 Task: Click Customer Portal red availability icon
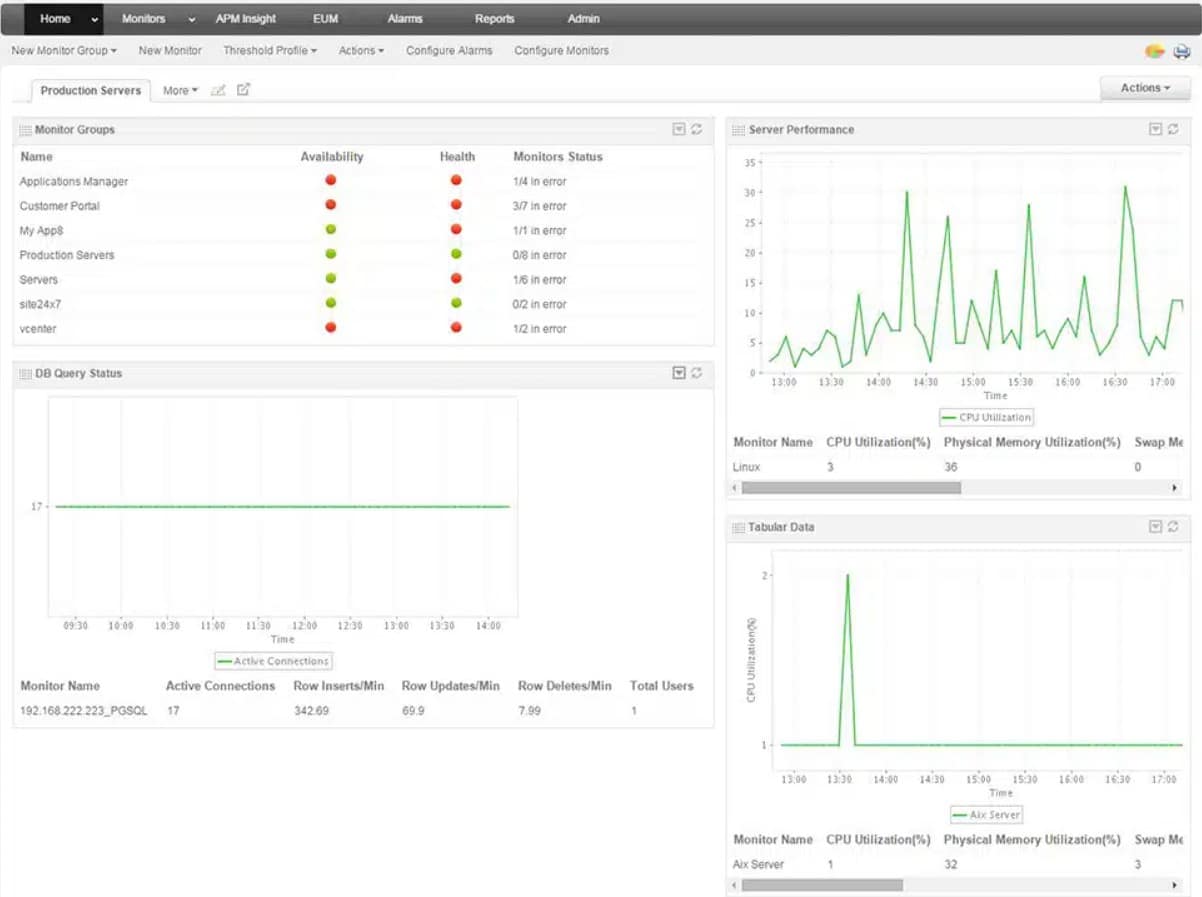[331, 204]
